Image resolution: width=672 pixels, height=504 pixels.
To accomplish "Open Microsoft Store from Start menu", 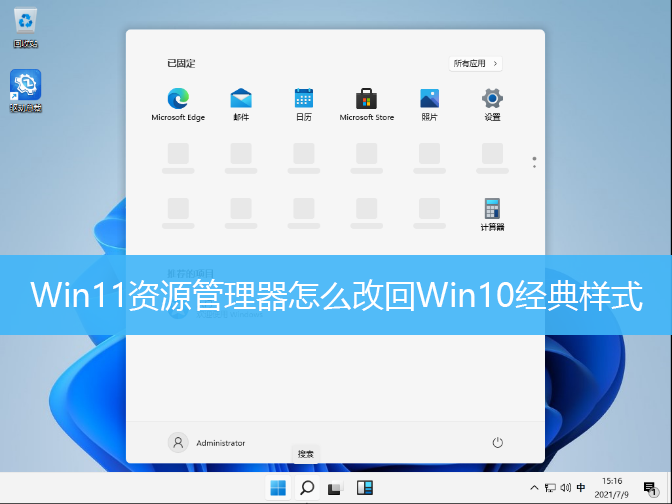I will pos(366,99).
